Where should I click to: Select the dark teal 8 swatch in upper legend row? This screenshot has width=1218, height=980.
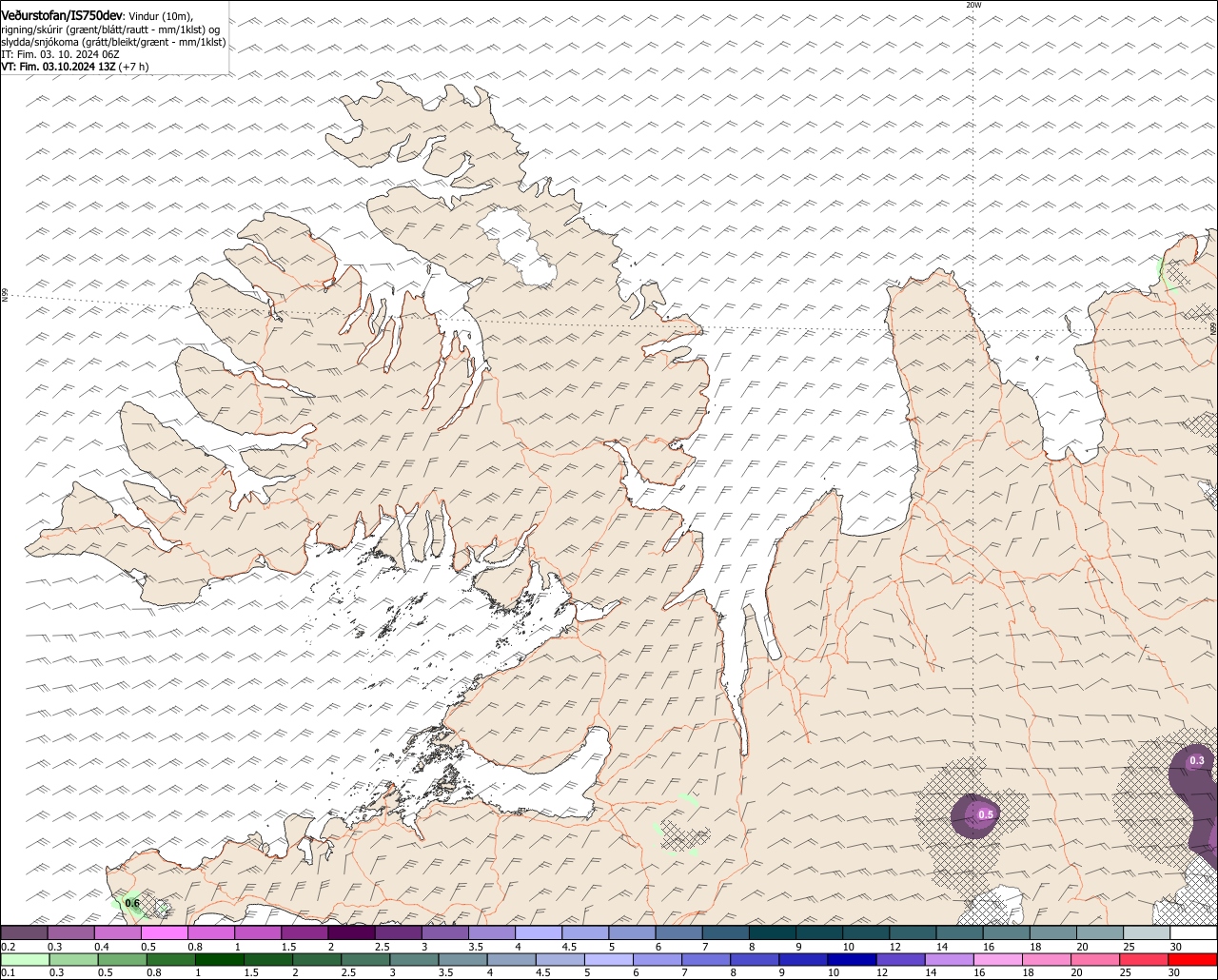click(x=773, y=933)
